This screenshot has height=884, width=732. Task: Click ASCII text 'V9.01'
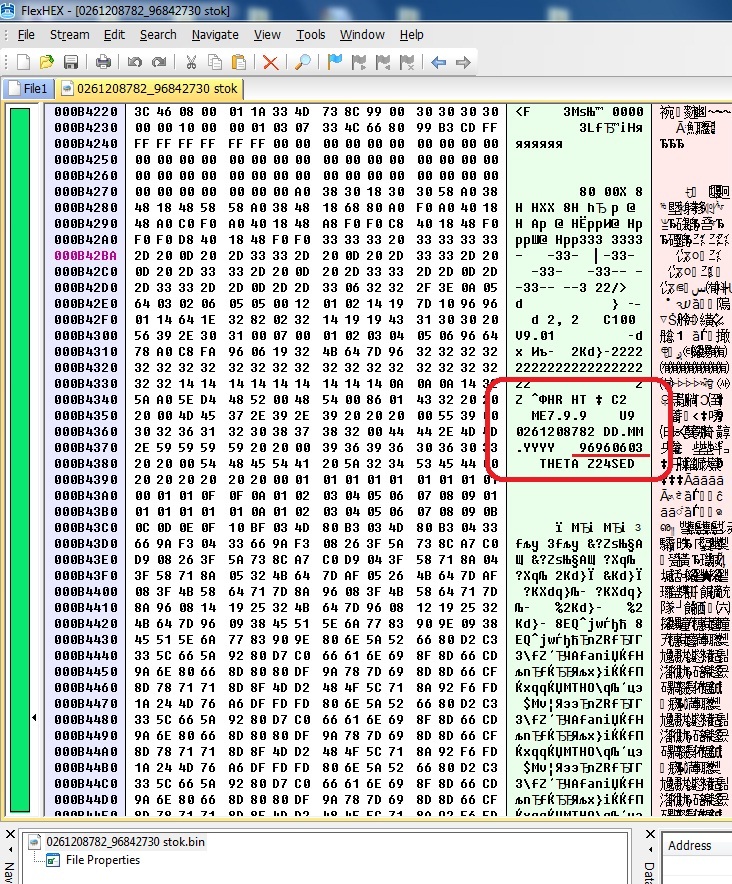[535, 335]
